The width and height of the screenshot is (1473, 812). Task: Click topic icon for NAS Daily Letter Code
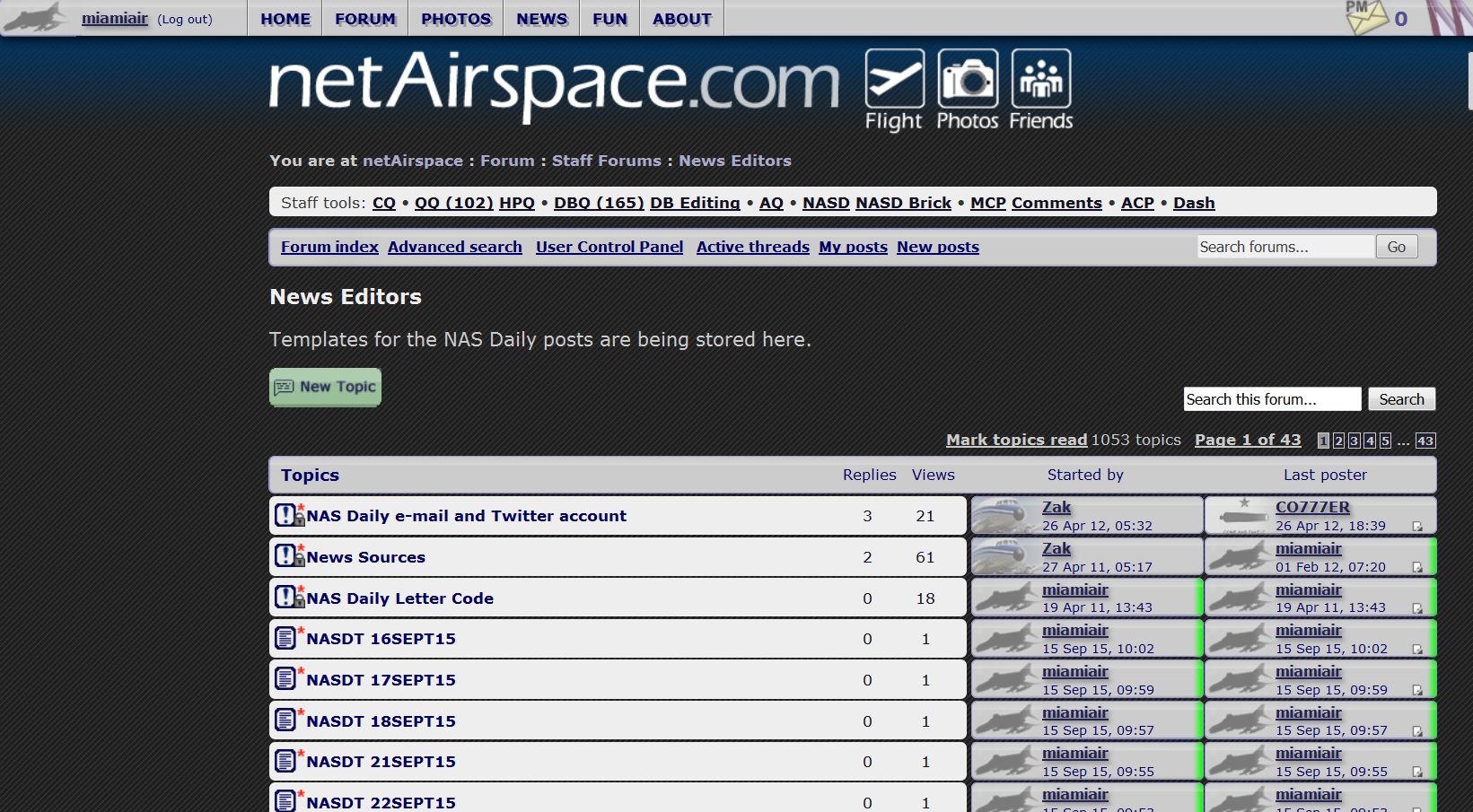pos(289,598)
